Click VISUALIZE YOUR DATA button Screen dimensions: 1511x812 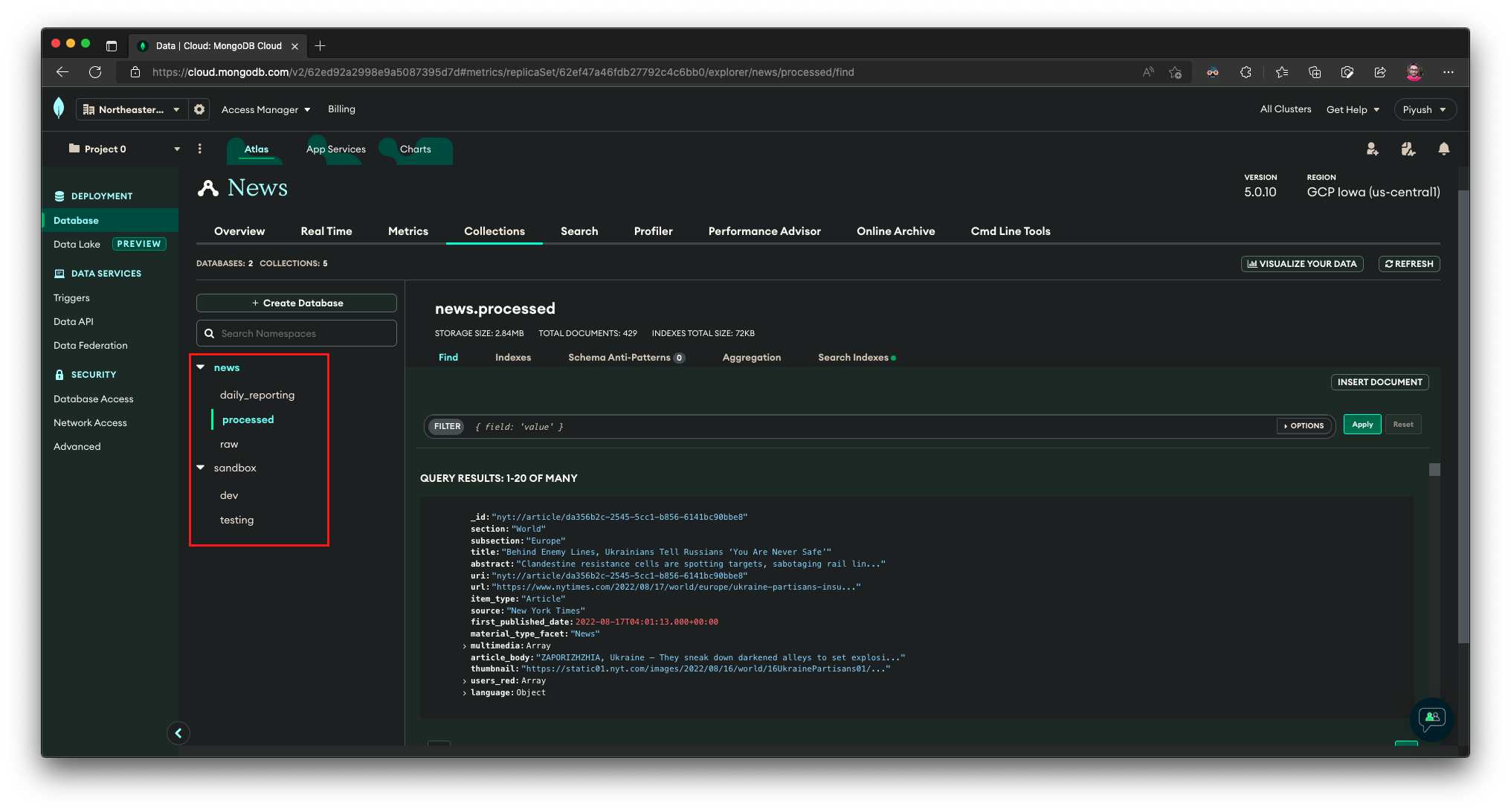pyautogui.click(x=1302, y=264)
